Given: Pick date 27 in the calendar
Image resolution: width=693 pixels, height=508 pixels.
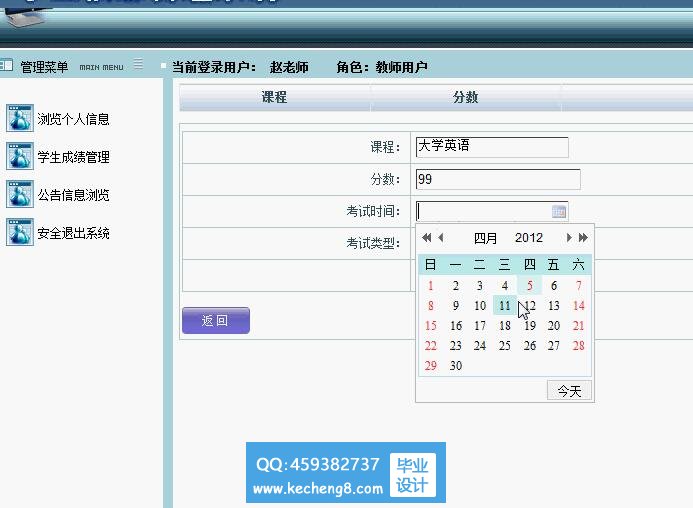Looking at the screenshot, I should 554,346.
